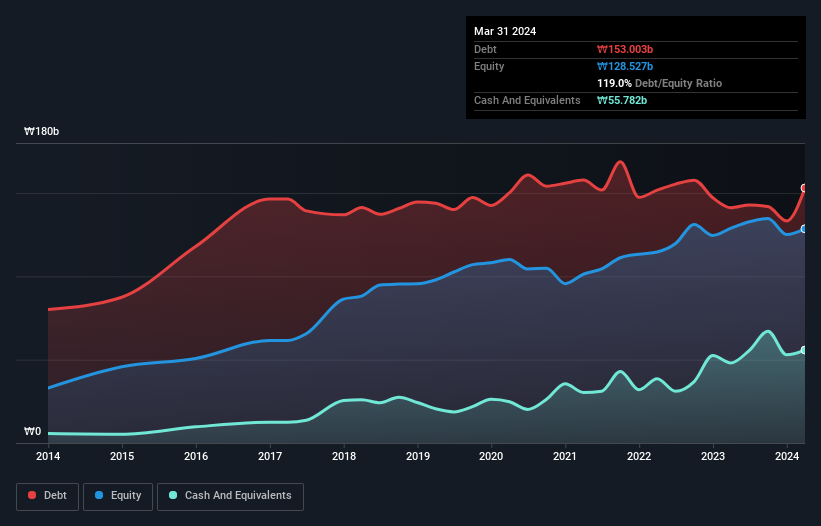This screenshot has width=821, height=526.
Task: Toggle the Debt legend button
Action: pos(48,496)
